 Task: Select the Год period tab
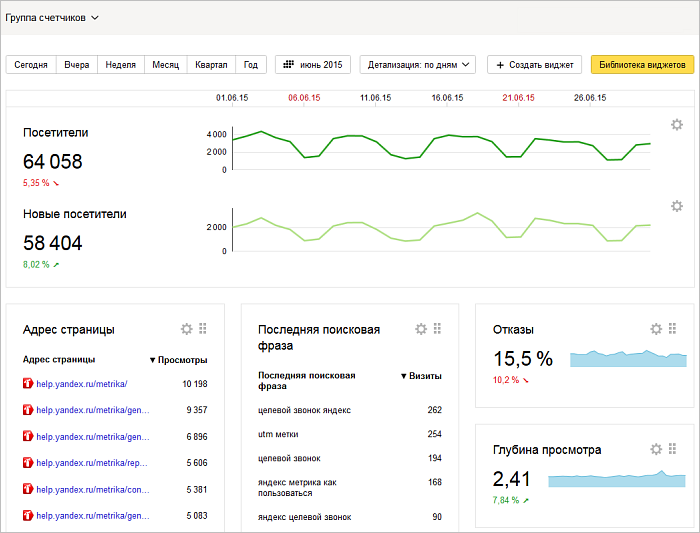[251, 64]
